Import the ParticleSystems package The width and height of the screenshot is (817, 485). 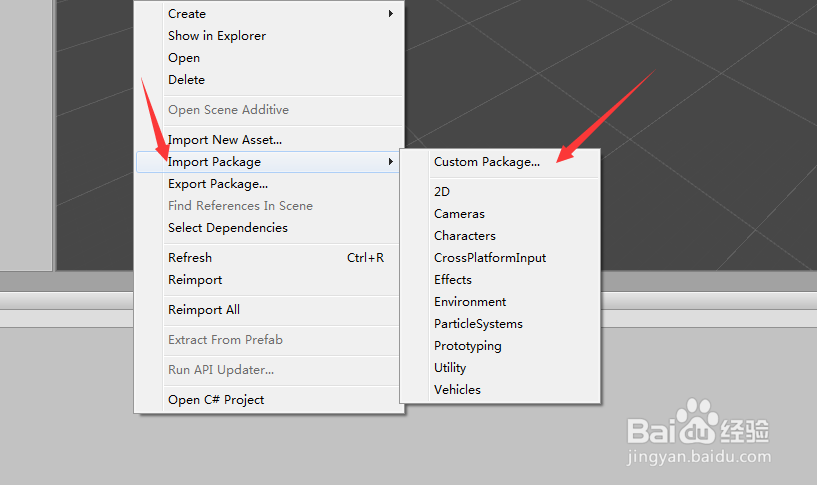500,324
